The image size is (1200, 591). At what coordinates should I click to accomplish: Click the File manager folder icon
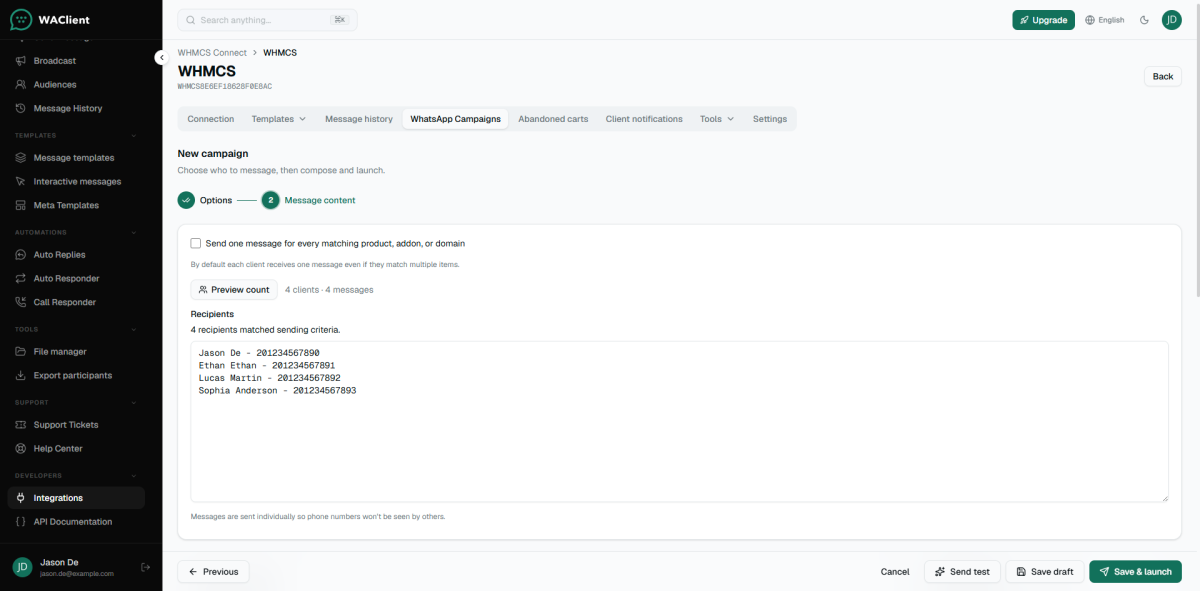(22, 352)
